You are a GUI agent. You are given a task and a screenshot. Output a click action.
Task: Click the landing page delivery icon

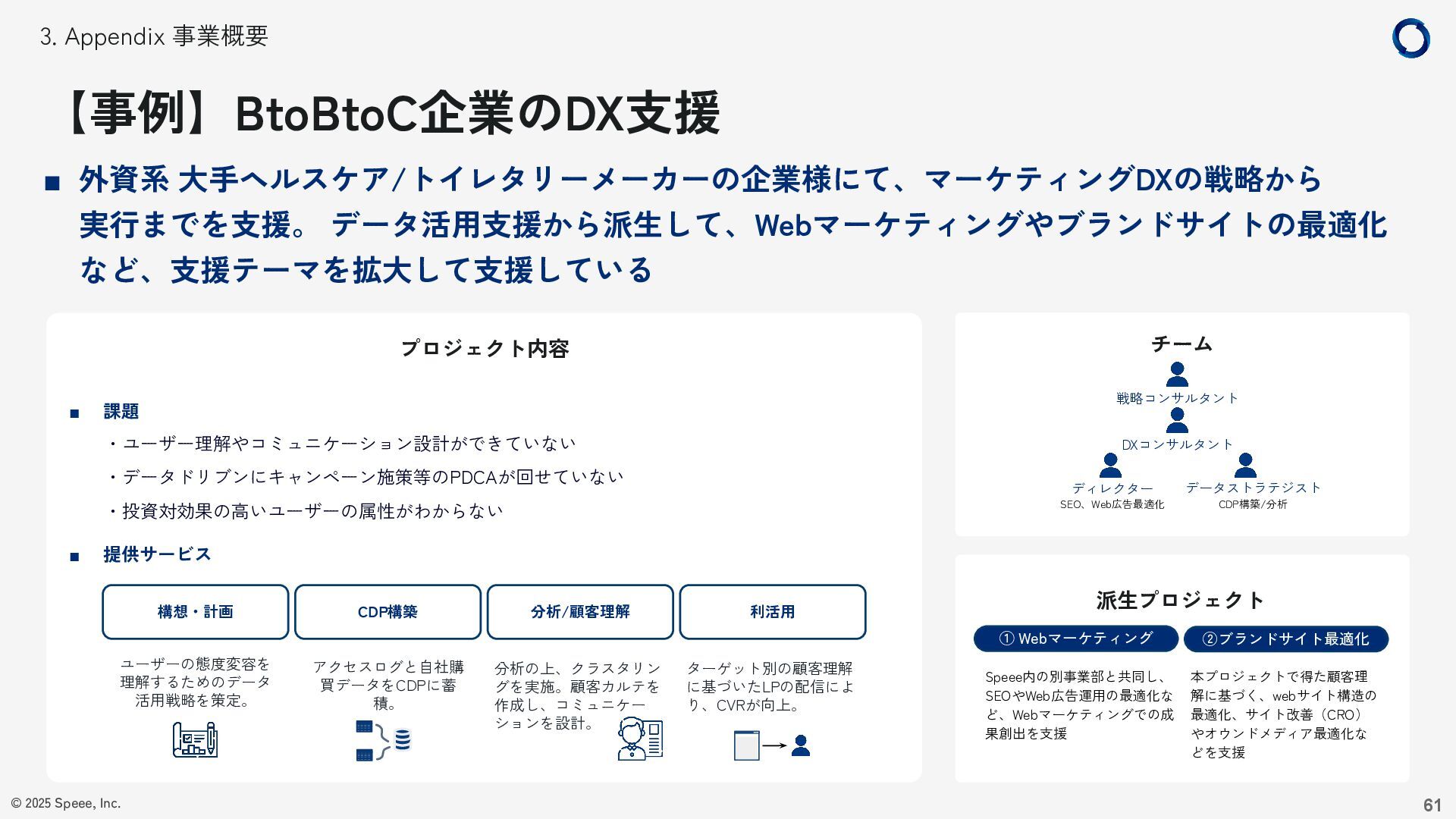click(771, 745)
